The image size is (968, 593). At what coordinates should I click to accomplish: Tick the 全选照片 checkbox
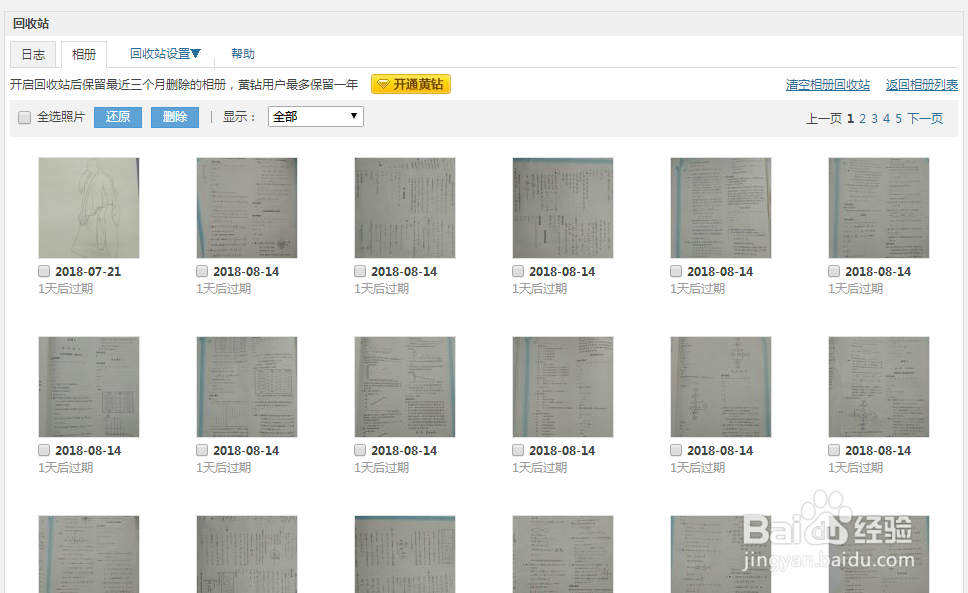25,117
